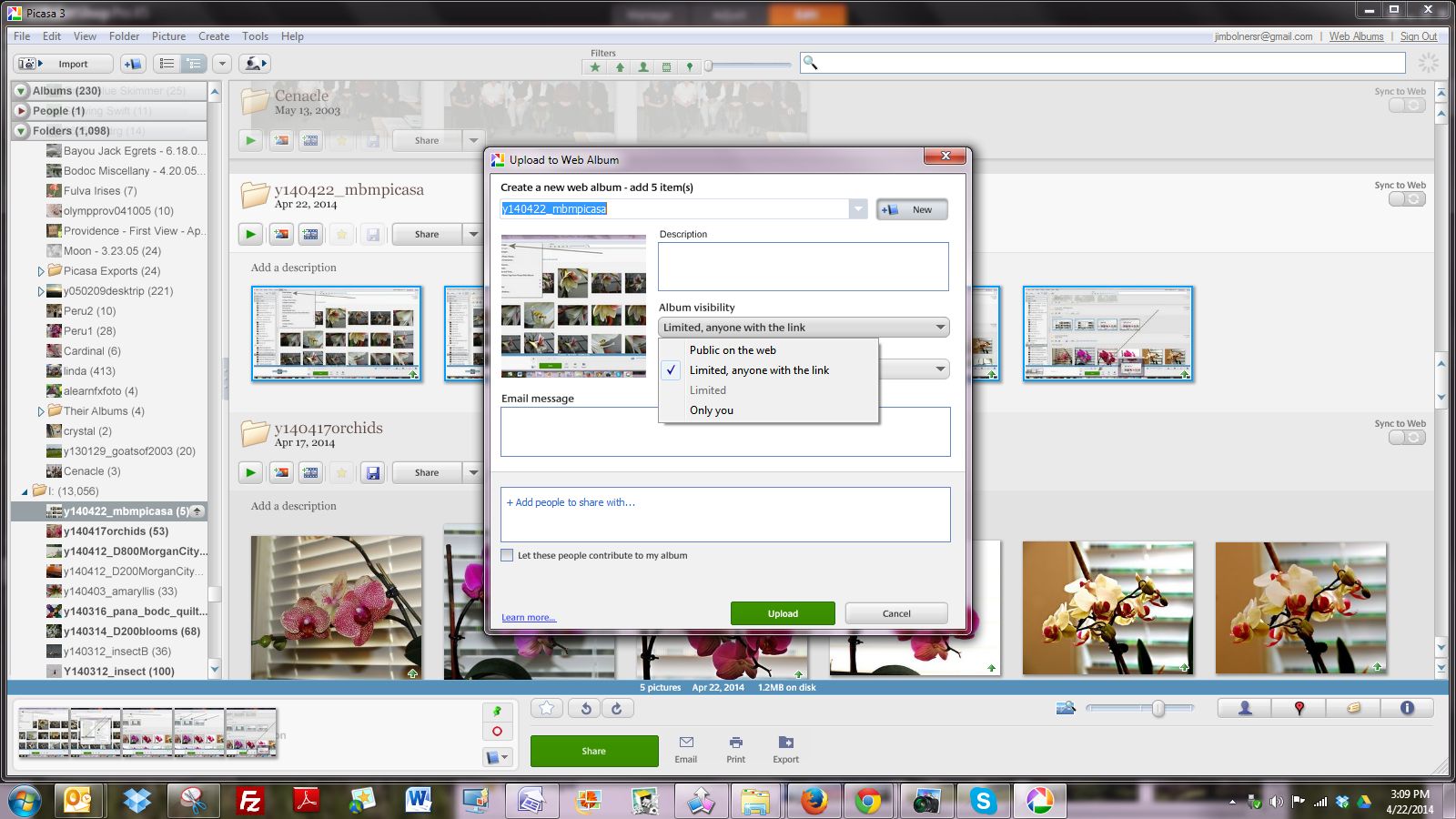Viewport: 1456px width, 819px height.
Task: Open the 'Learn more...' link
Action: (528, 617)
